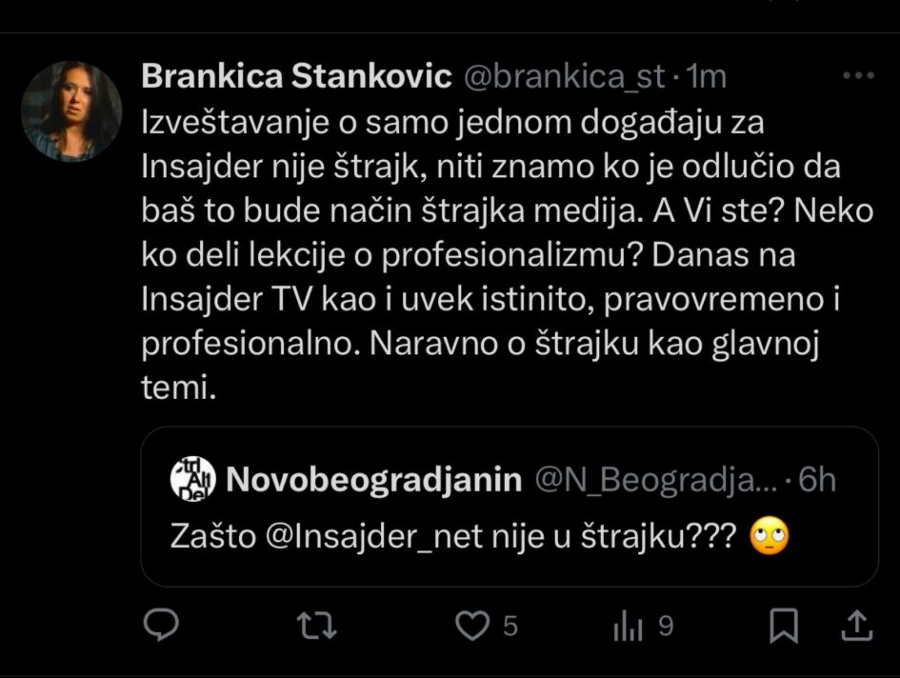Select the @N_Beogradja... handle in quote
This screenshot has width=900, height=678.
coord(655,480)
